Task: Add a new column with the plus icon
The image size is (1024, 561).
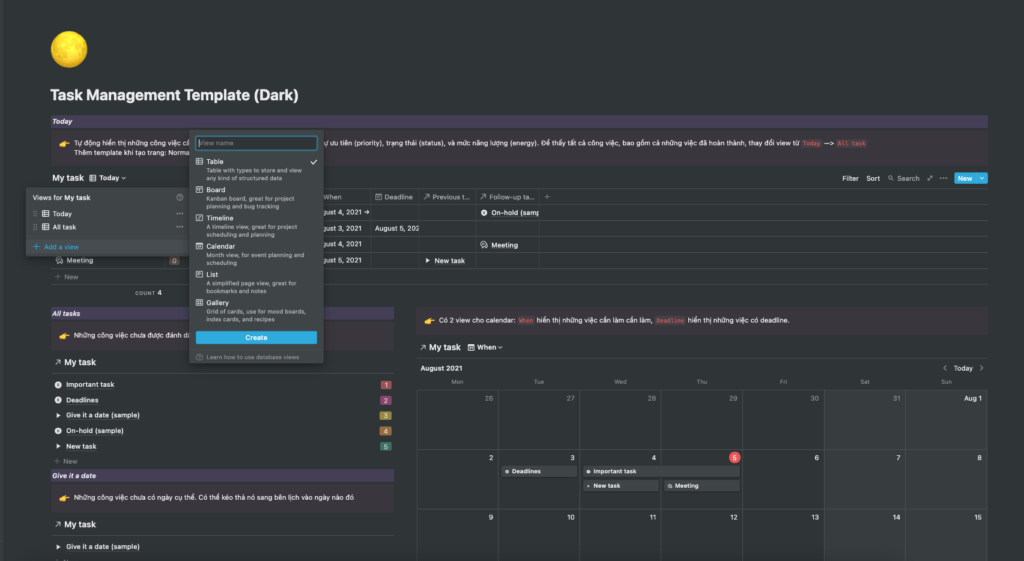Action: click(x=547, y=197)
